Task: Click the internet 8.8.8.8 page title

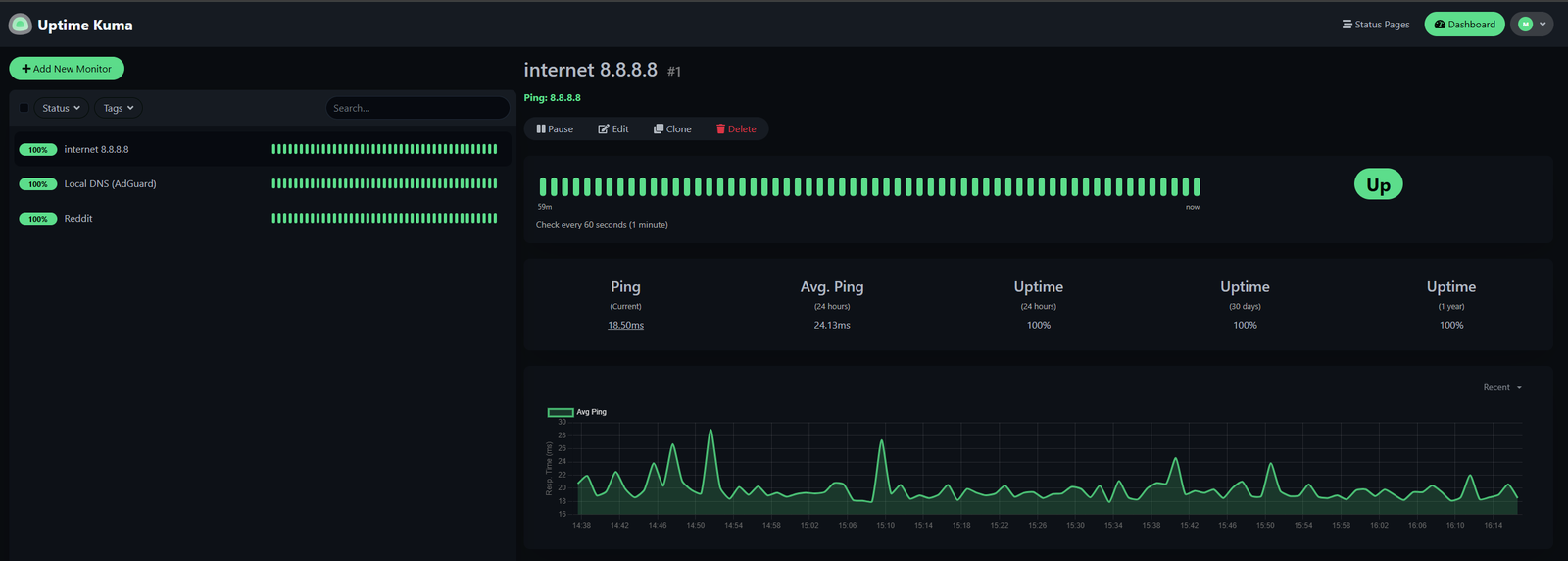Action: coord(591,70)
